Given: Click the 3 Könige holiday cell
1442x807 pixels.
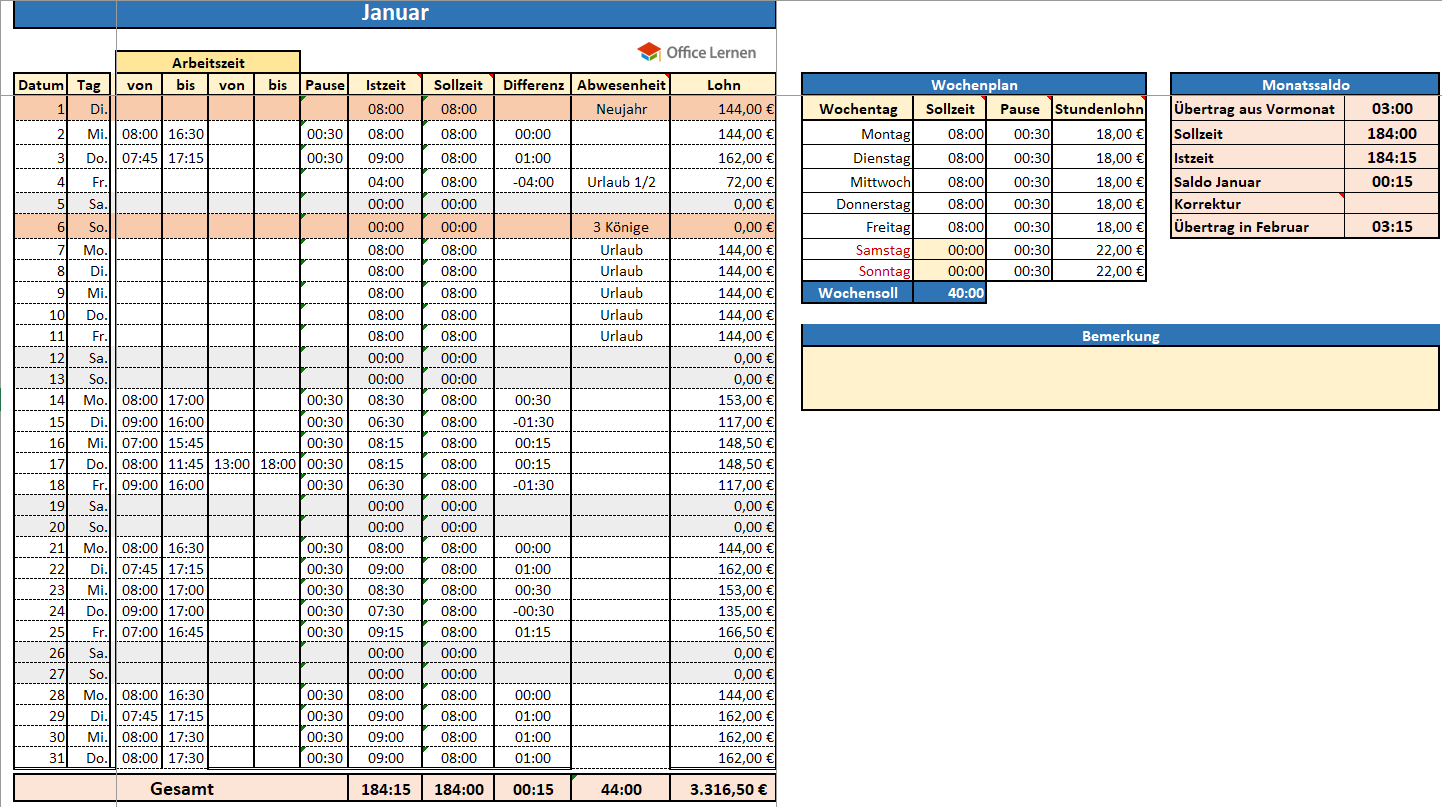Looking at the screenshot, I should (621, 227).
